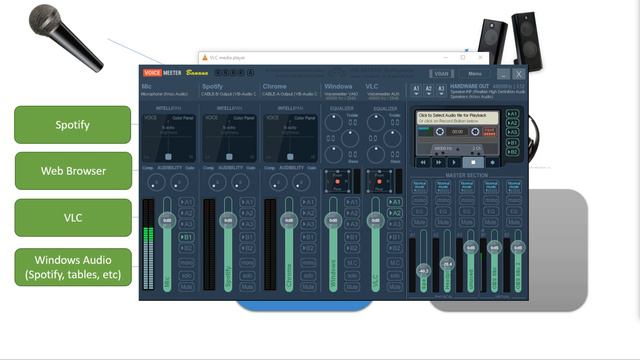This screenshot has height=360, width=640.
Task: Set Mic strip to mono
Action: tap(186, 263)
